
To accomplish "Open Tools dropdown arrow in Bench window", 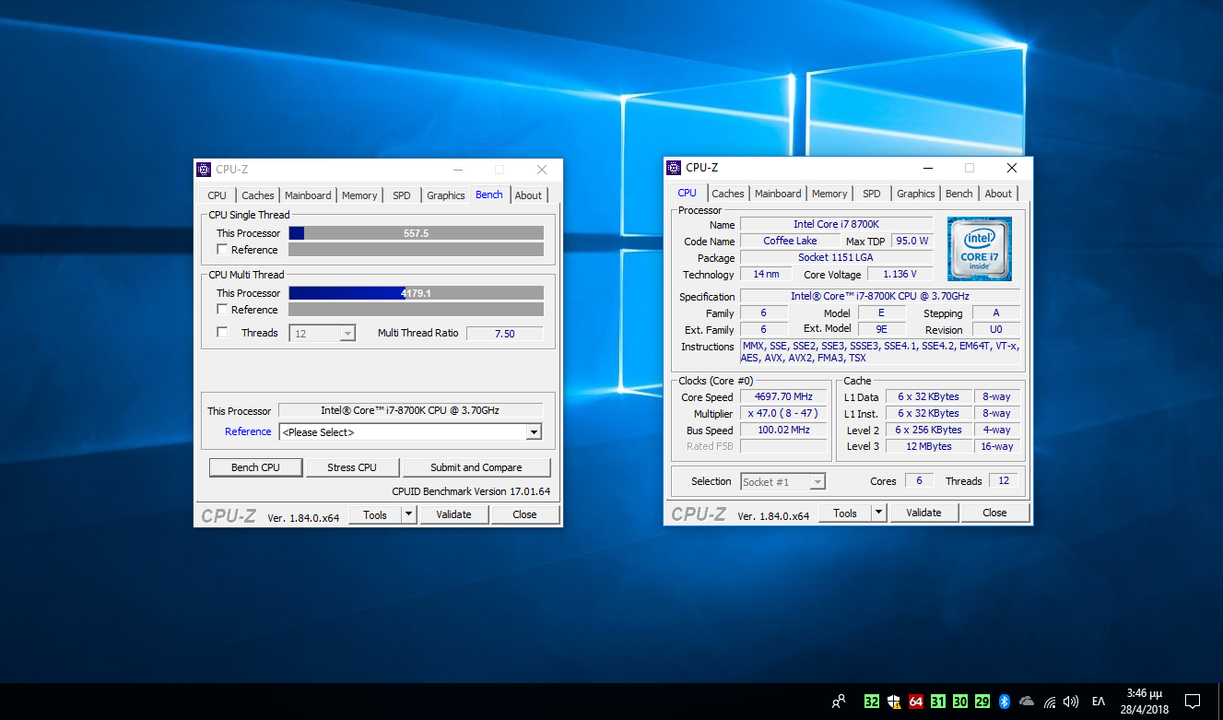I will 408,515.
